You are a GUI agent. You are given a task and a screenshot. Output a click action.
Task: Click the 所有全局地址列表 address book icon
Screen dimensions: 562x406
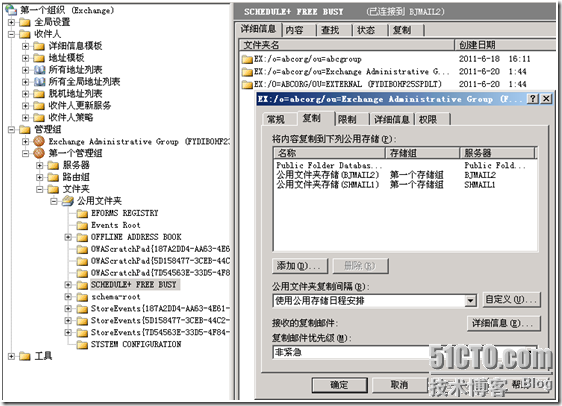39,82
